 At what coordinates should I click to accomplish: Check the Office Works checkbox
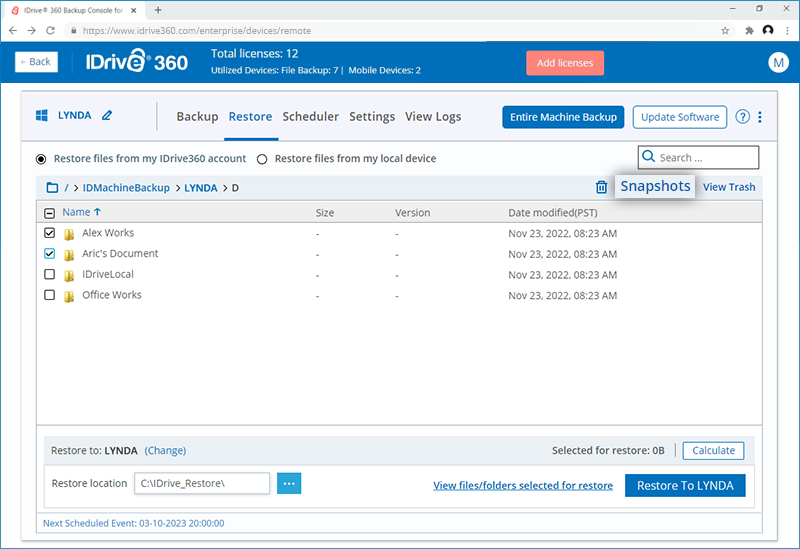pos(49,295)
